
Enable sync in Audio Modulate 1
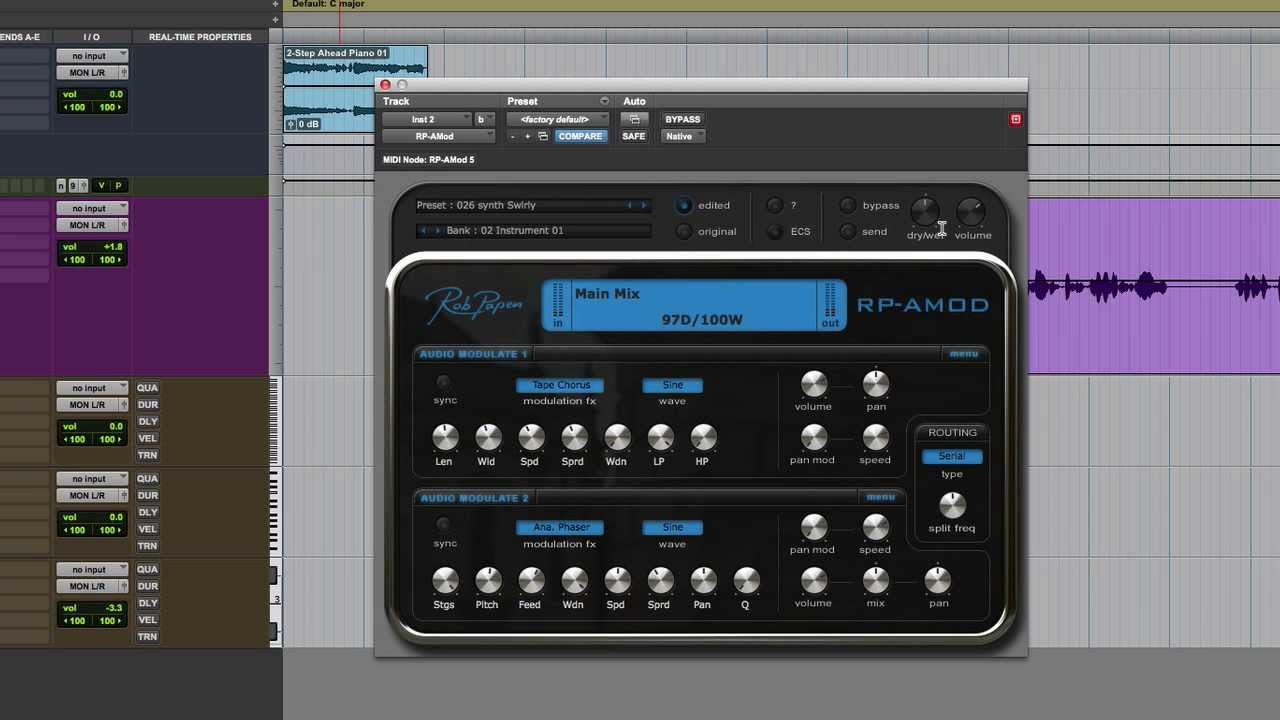click(x=444, y=382)
